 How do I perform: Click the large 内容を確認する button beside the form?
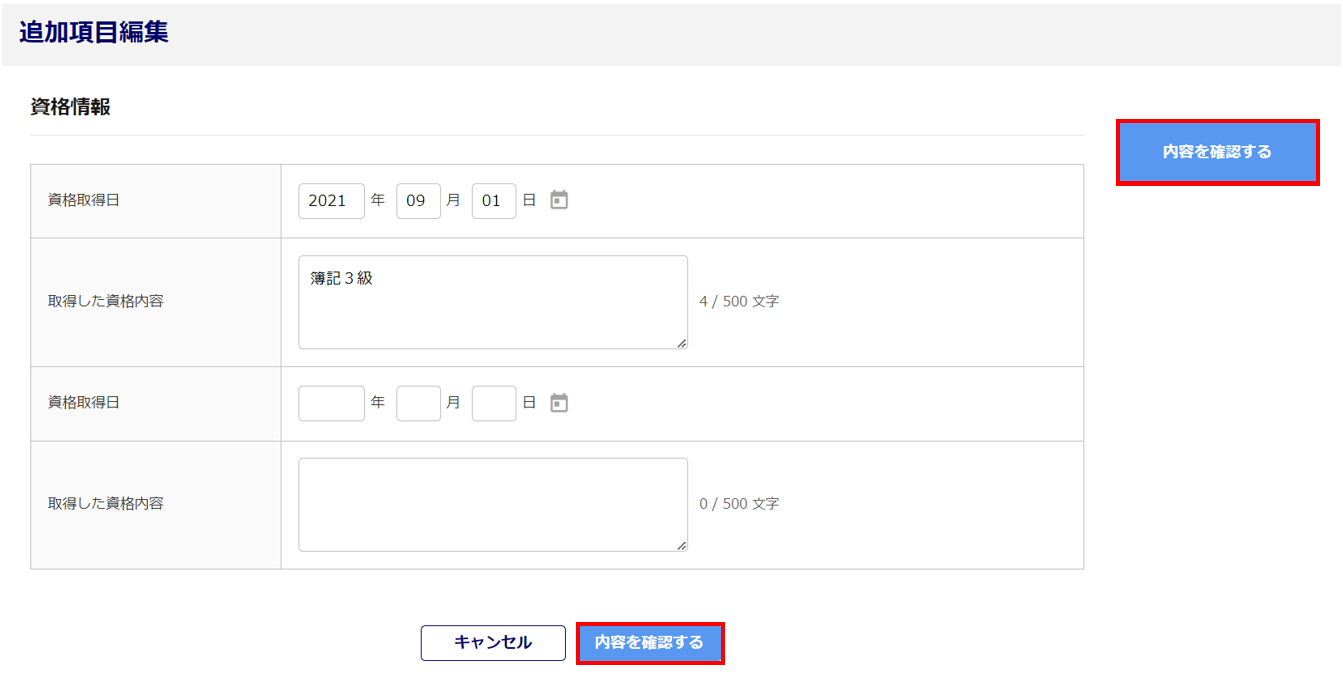point(1217,152)
